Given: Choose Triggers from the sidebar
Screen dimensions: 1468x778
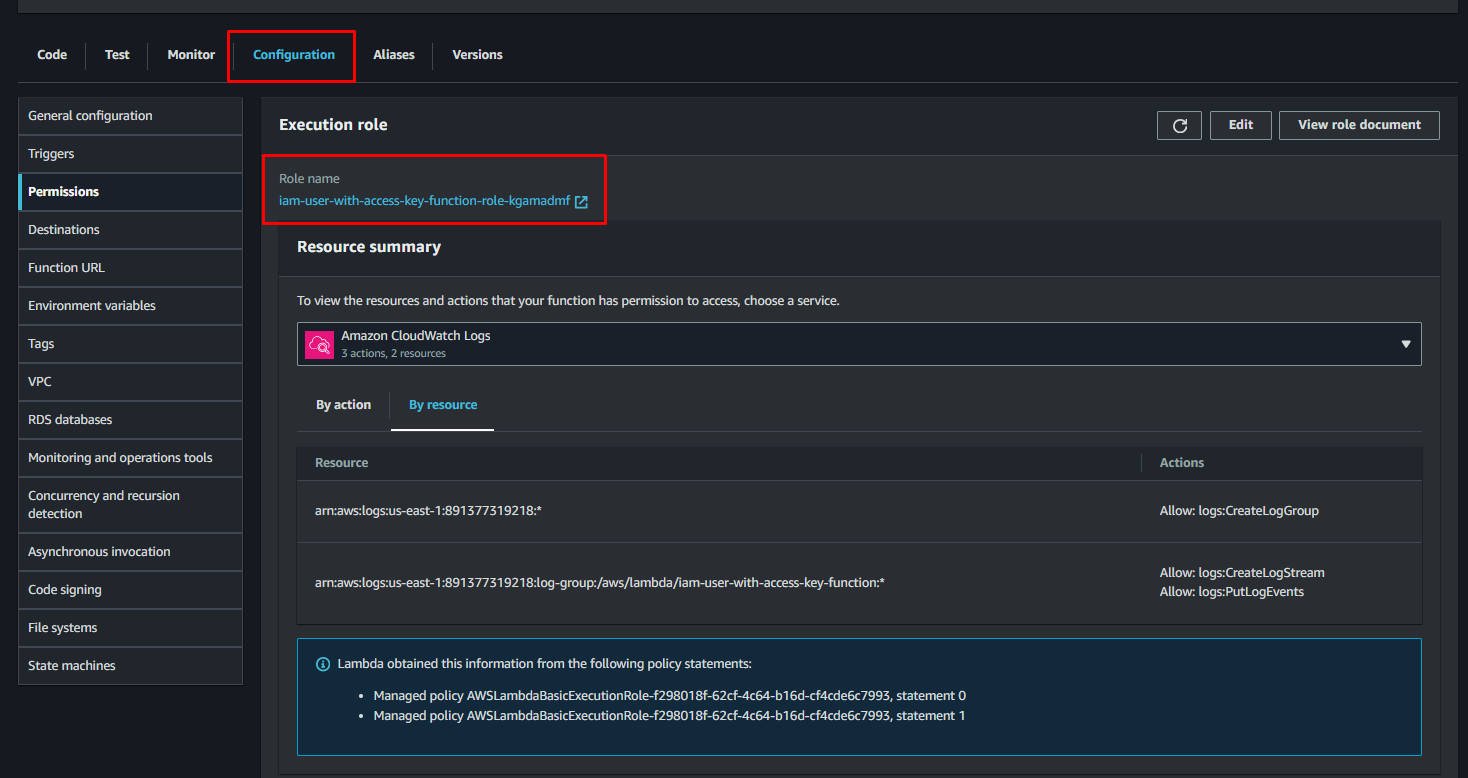Looking at the screenshot, I should coord(51,154).
